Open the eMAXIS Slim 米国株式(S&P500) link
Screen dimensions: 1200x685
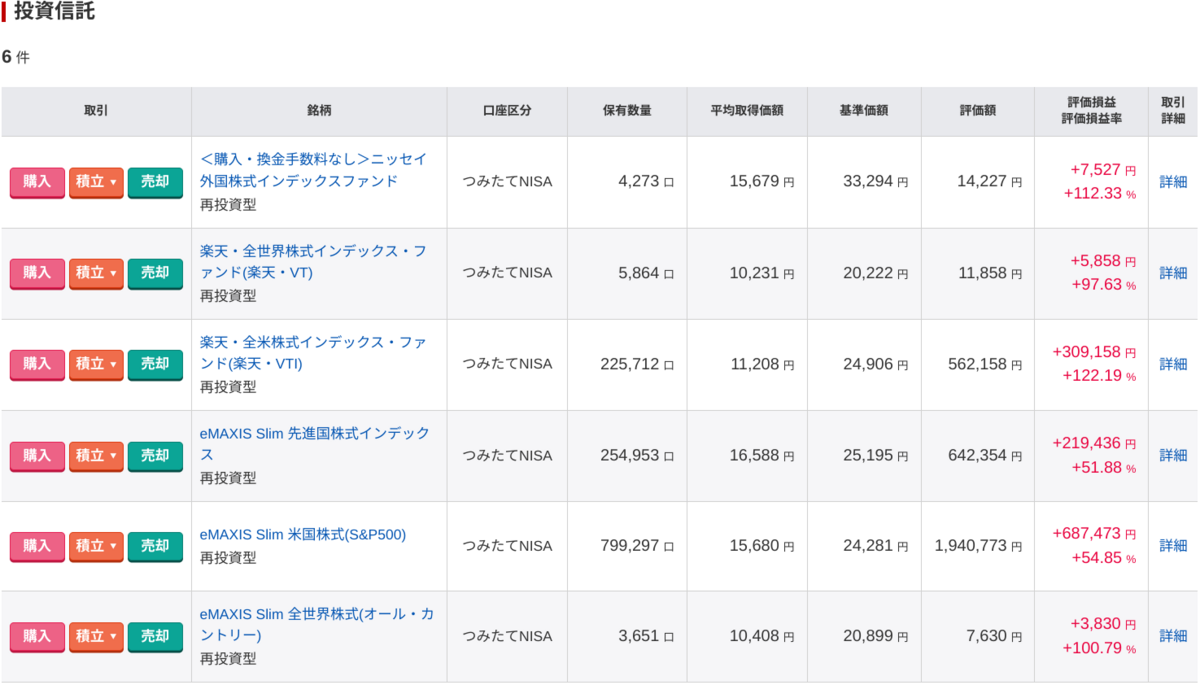point(303,535)
